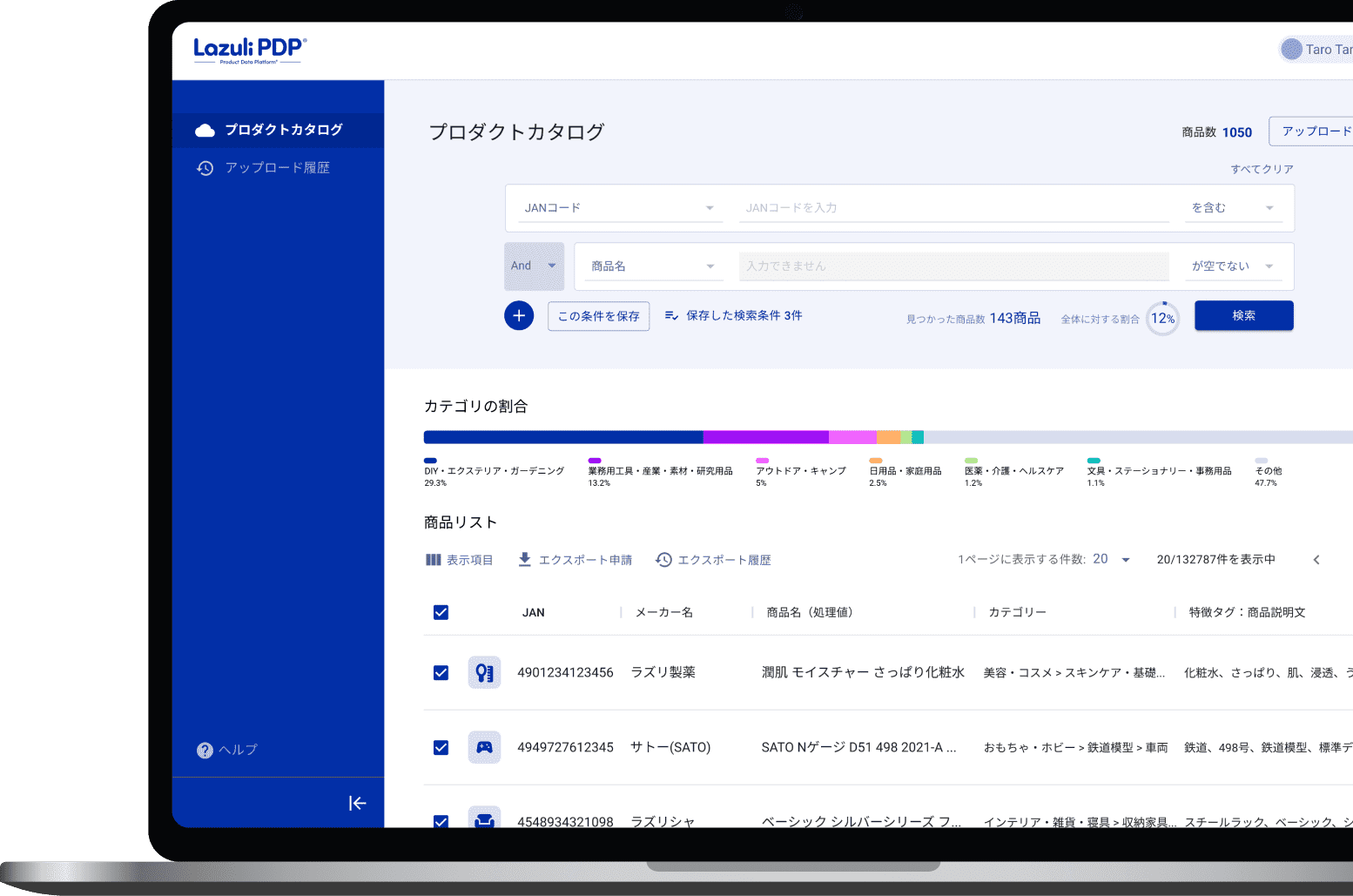Uncheck the select-all checkbox in the table header
This screenshot has width=1353, height=896.
pos(441,612)
